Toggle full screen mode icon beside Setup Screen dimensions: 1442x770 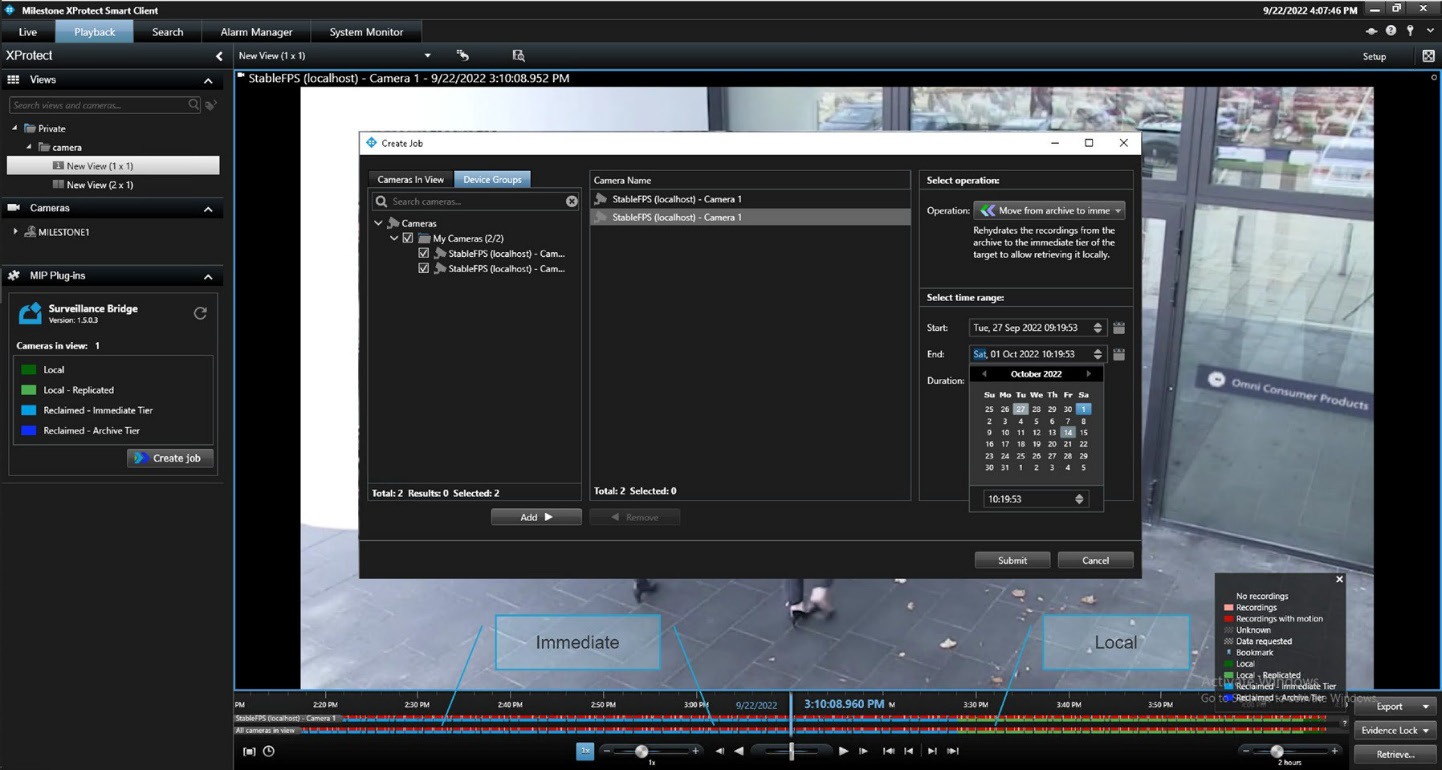tap(1428, 56)
